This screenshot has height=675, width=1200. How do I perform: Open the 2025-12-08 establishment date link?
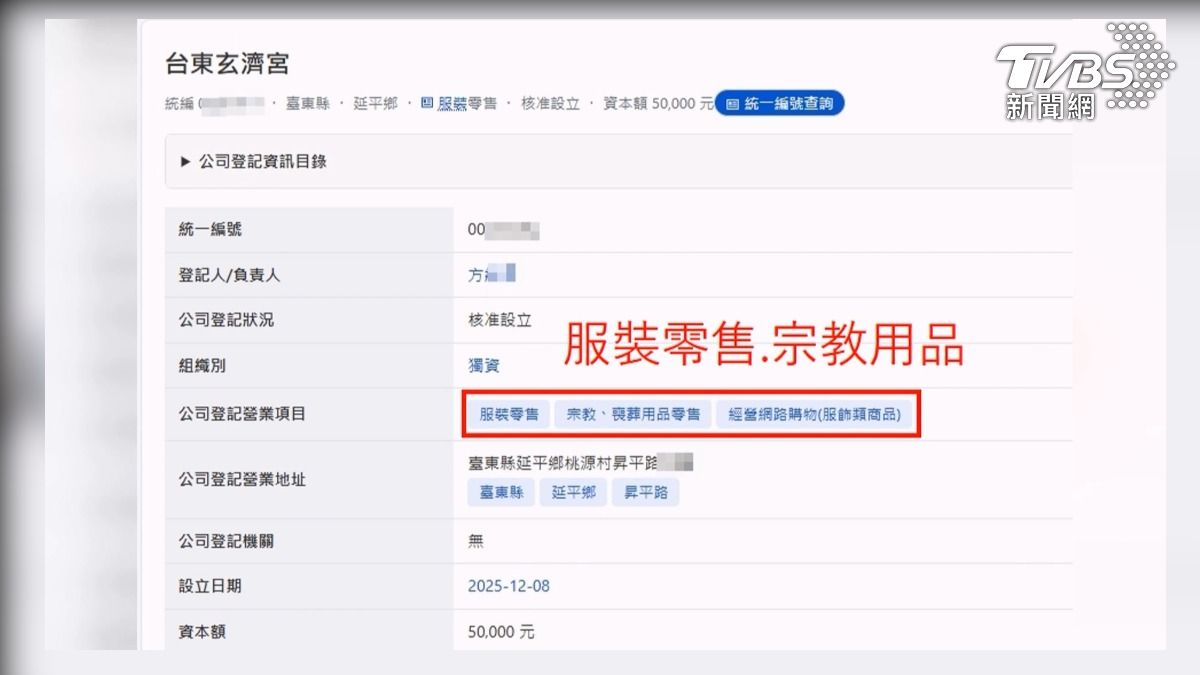(x=509, y=586)
